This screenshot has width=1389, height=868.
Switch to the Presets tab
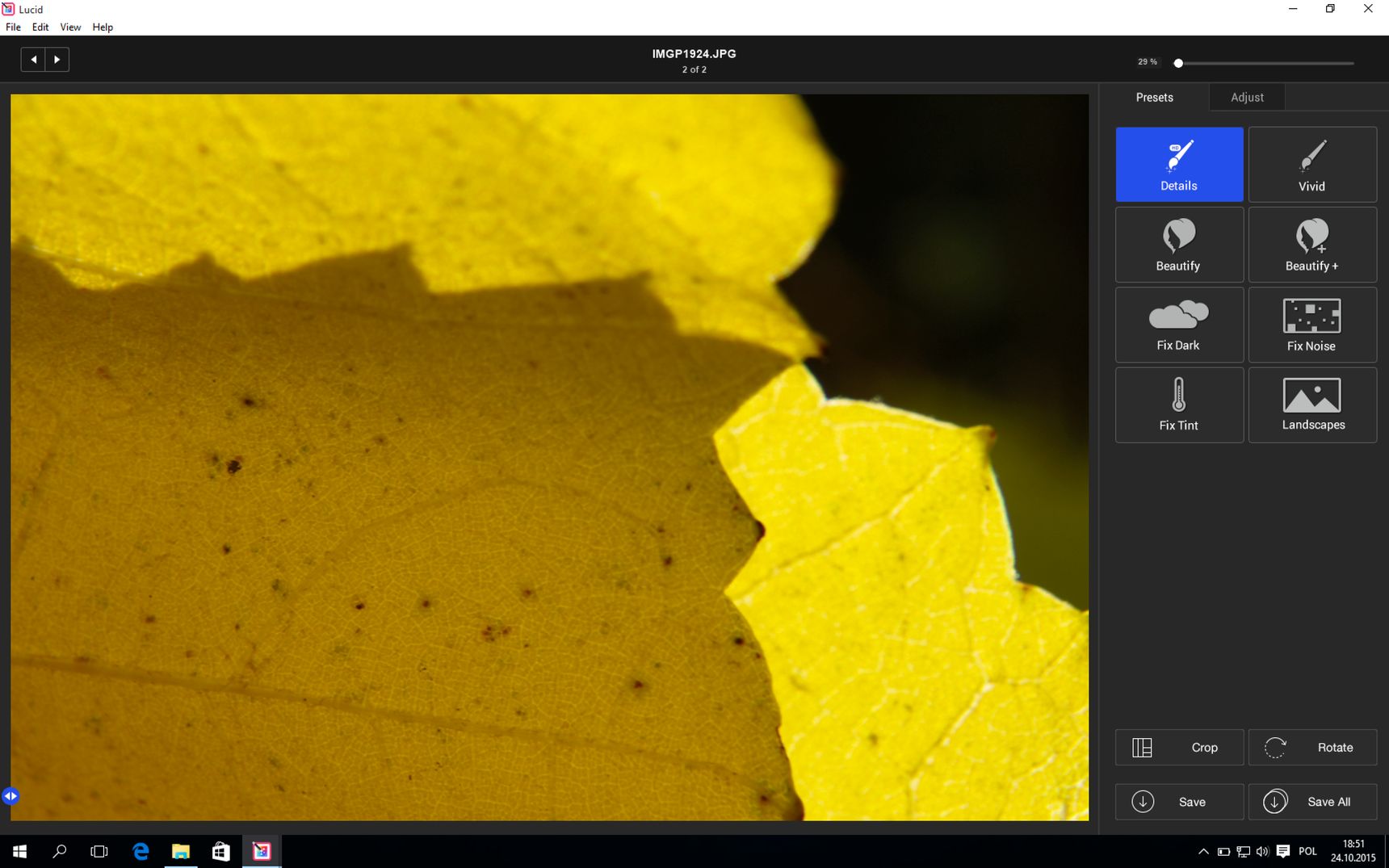click(1154, 97)
